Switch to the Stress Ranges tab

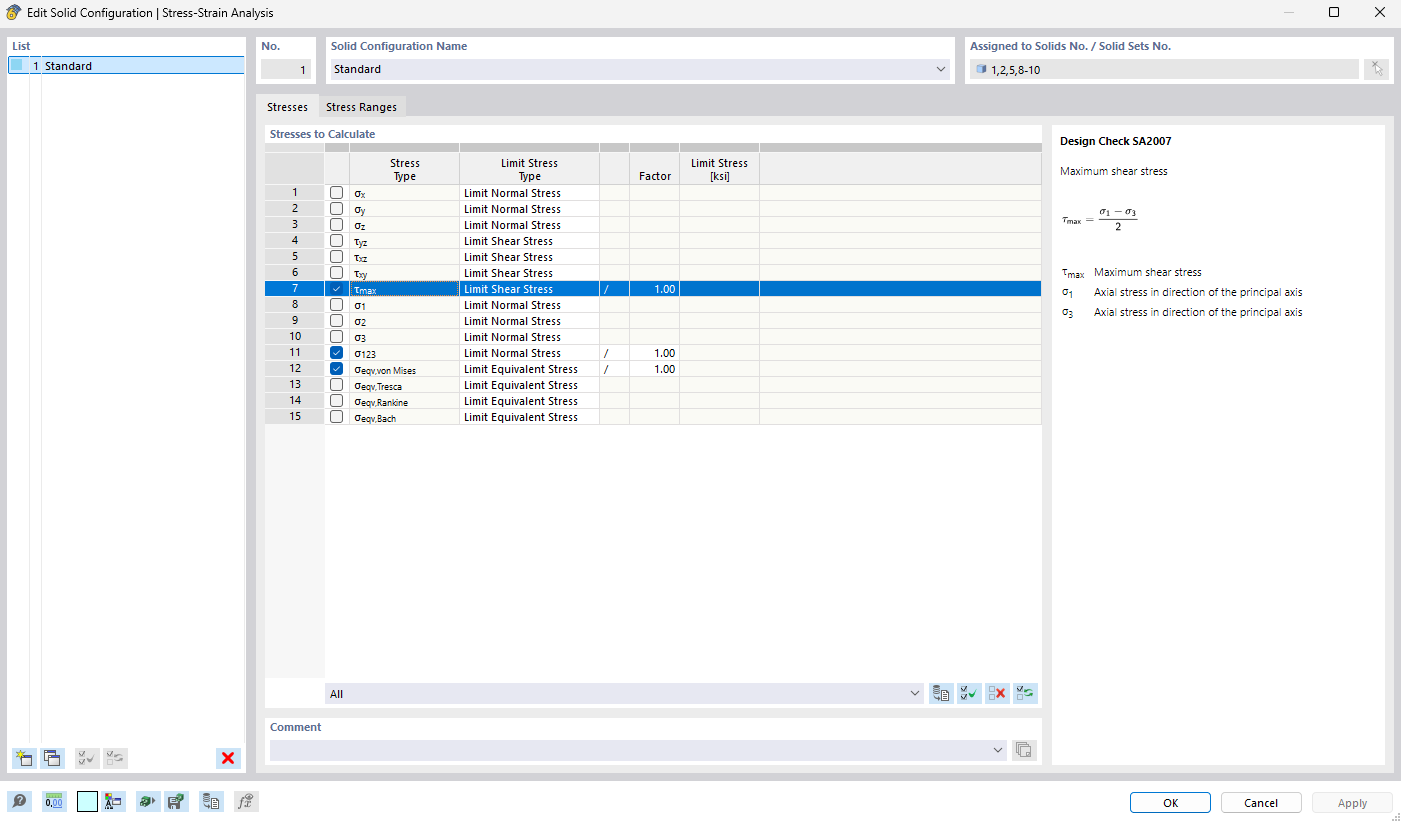362,106
